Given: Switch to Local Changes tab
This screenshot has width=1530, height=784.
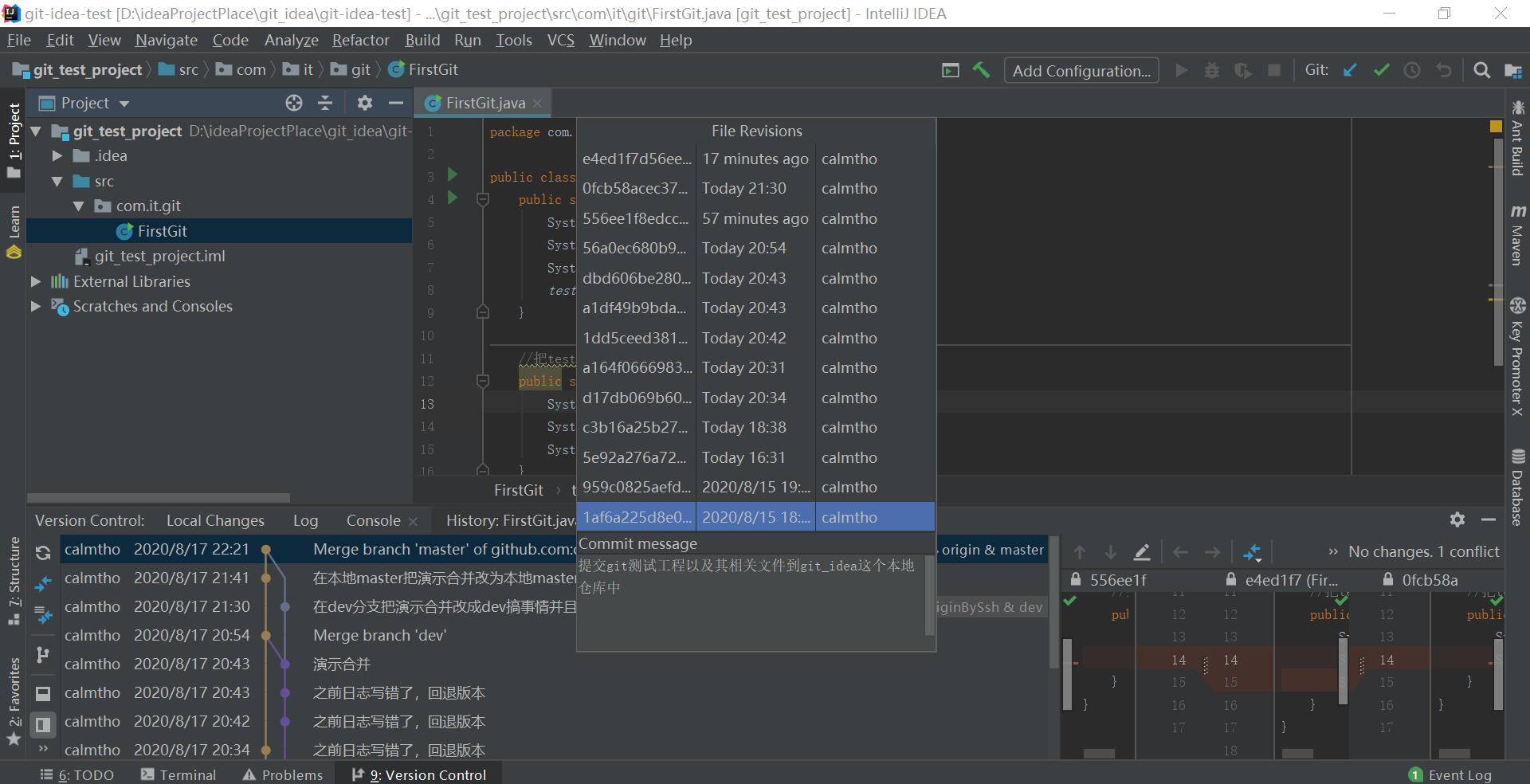Looking at the screenshot, I should coord(215,520).
